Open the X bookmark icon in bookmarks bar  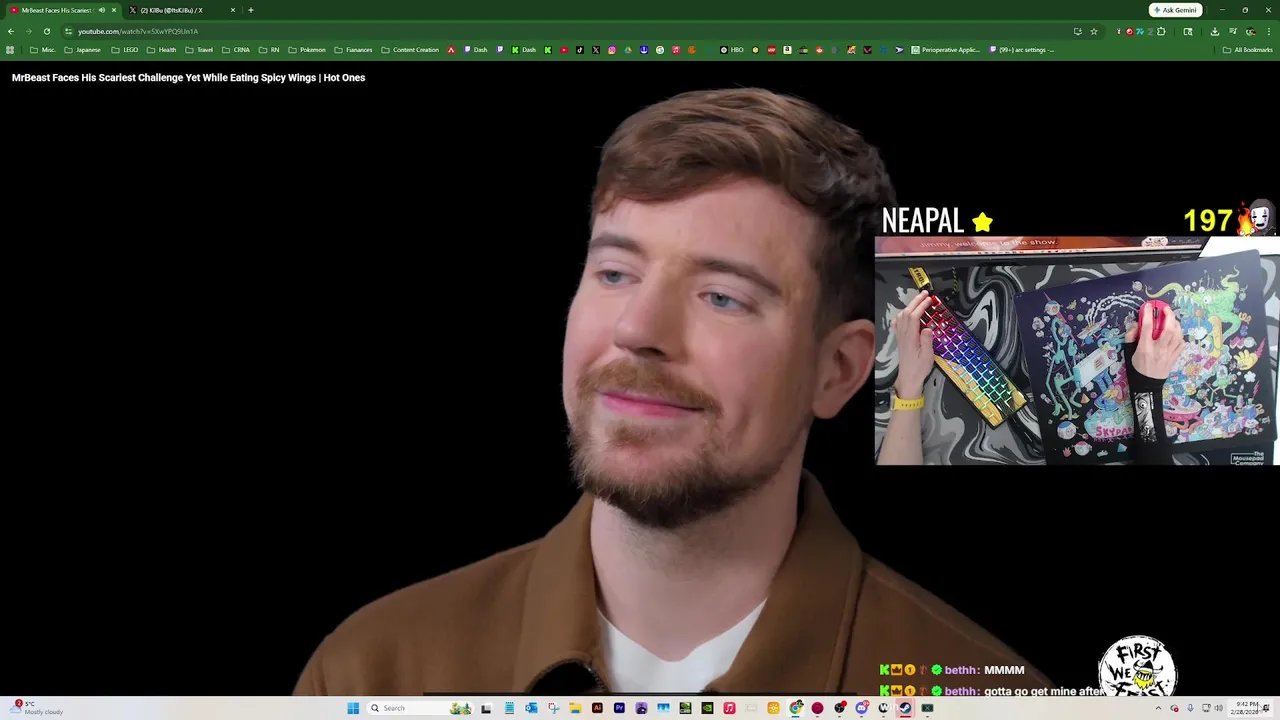pos(595,50)
